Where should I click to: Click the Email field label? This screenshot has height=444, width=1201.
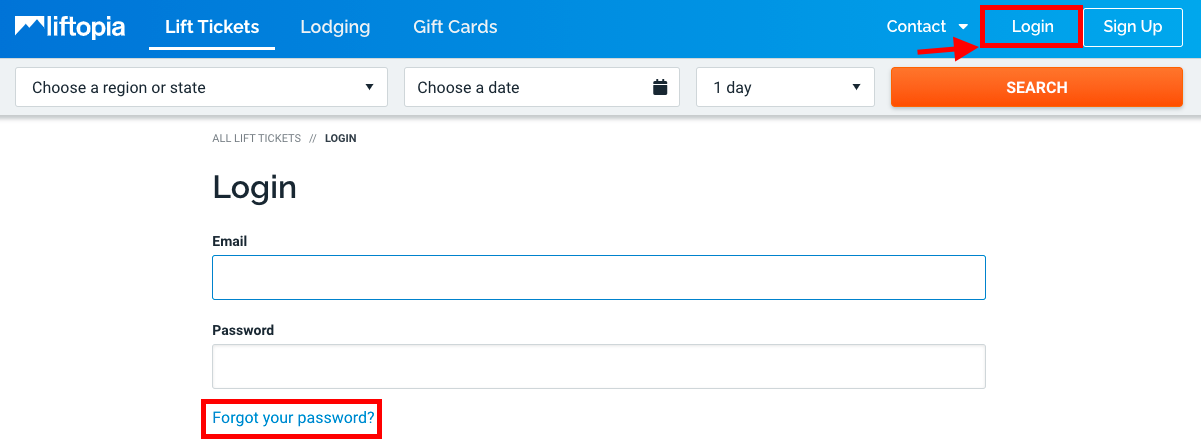(229, 241)
